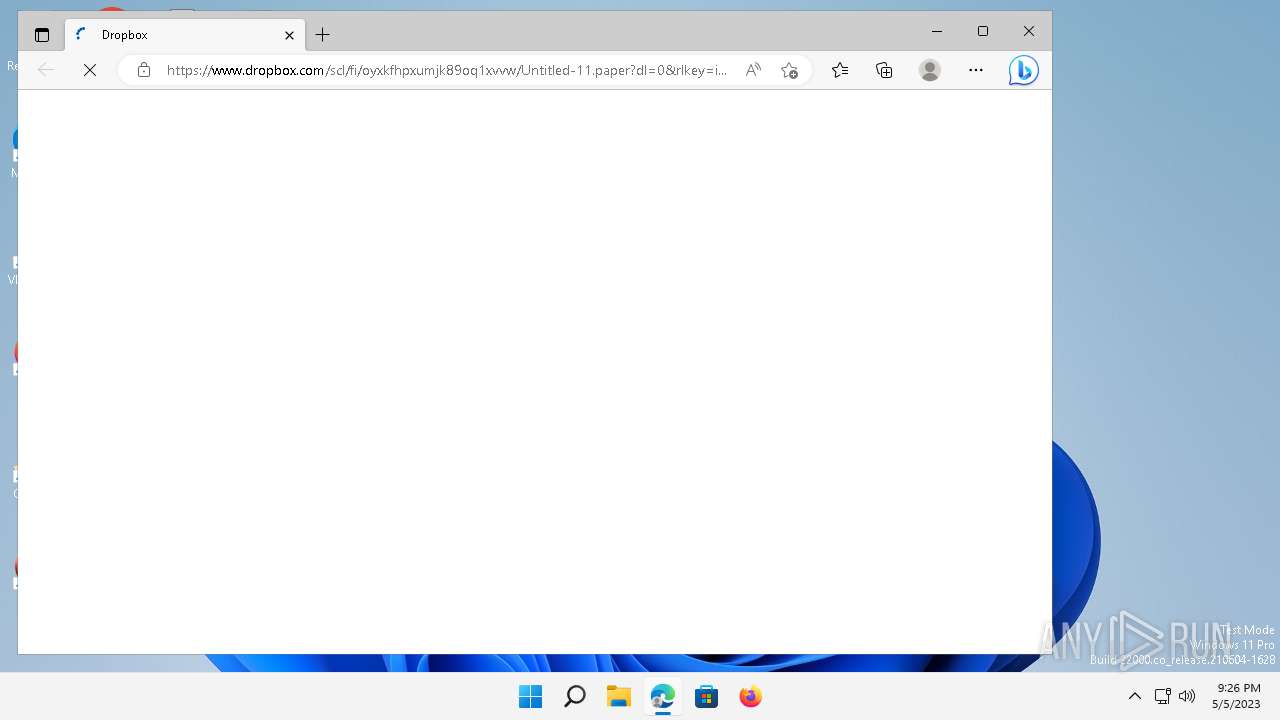This screenshot has height=720, width=1280.
Task: Open Settings and more menu
Action: pos(976,70)
